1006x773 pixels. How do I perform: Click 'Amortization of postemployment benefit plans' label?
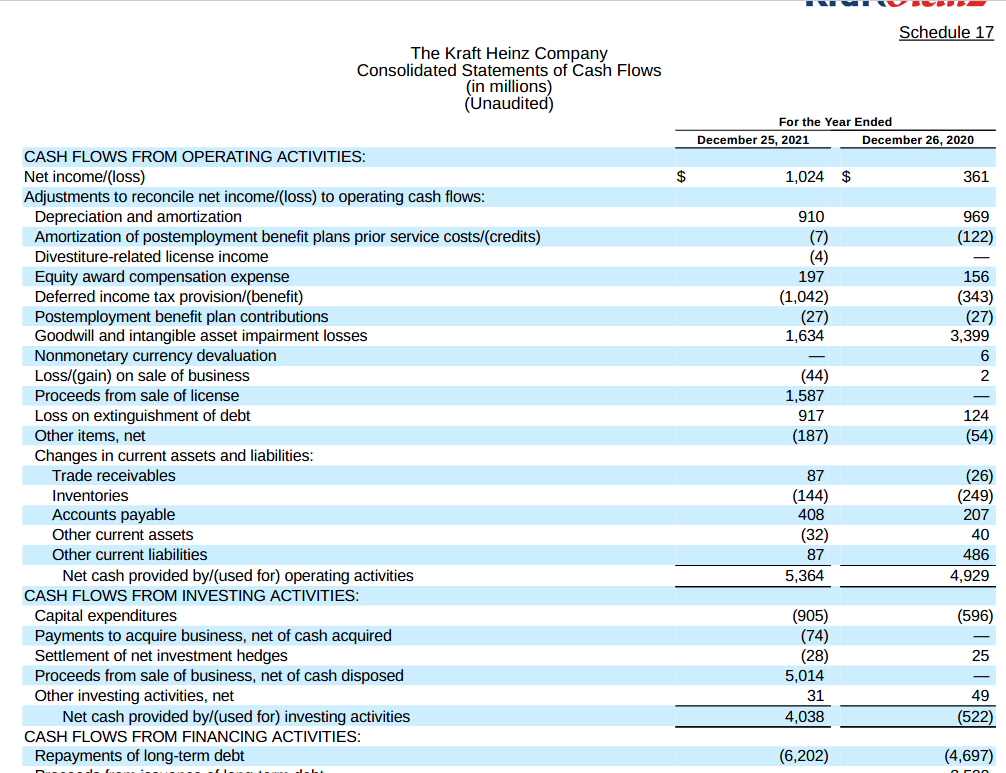coord(287,237)
